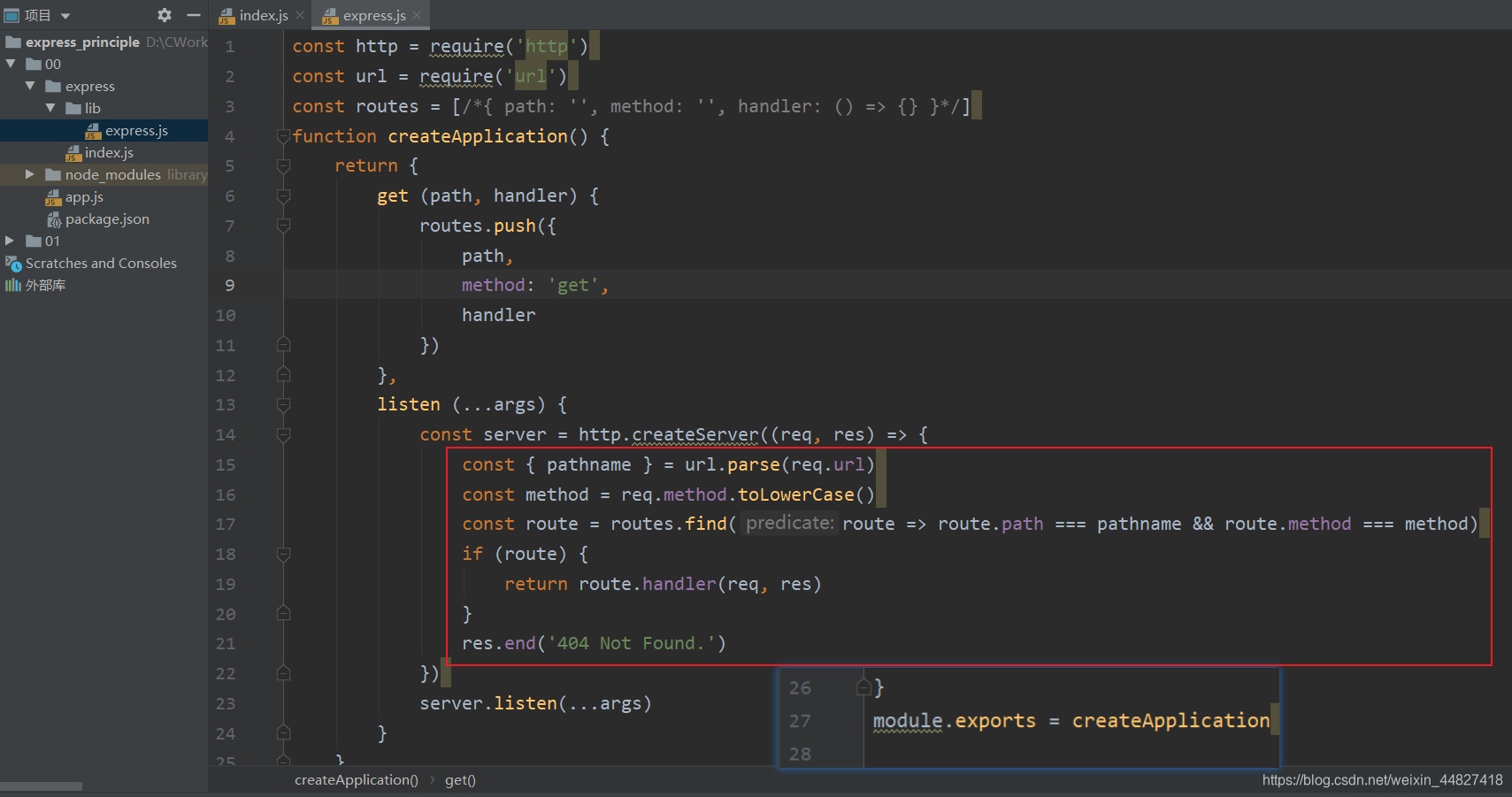Fold createApplication function at line 4
The image size is (1512, 797).
[x=283, y=136]
